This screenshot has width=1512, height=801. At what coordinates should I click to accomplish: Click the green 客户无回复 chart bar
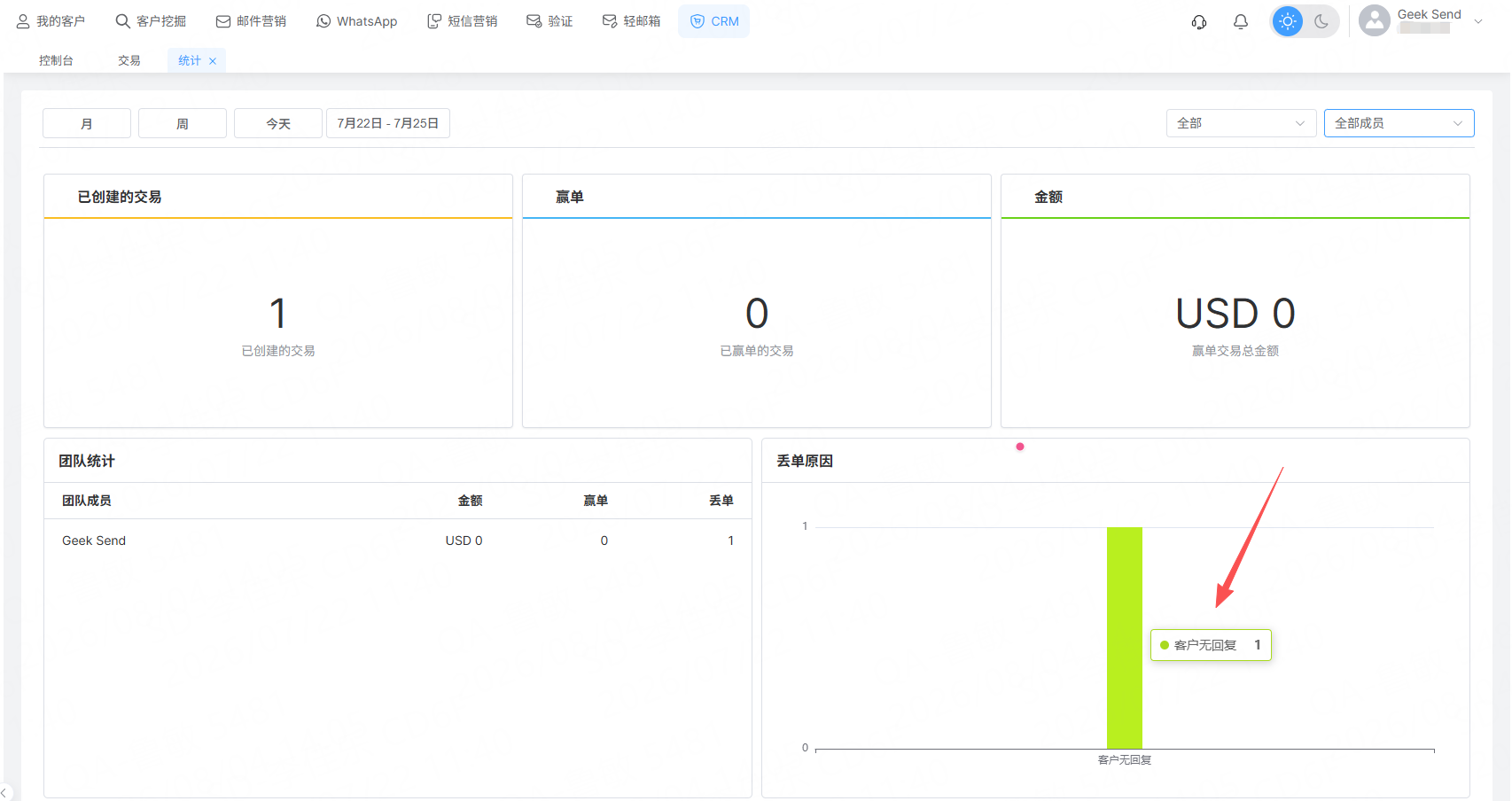[x=1125, y=638]
